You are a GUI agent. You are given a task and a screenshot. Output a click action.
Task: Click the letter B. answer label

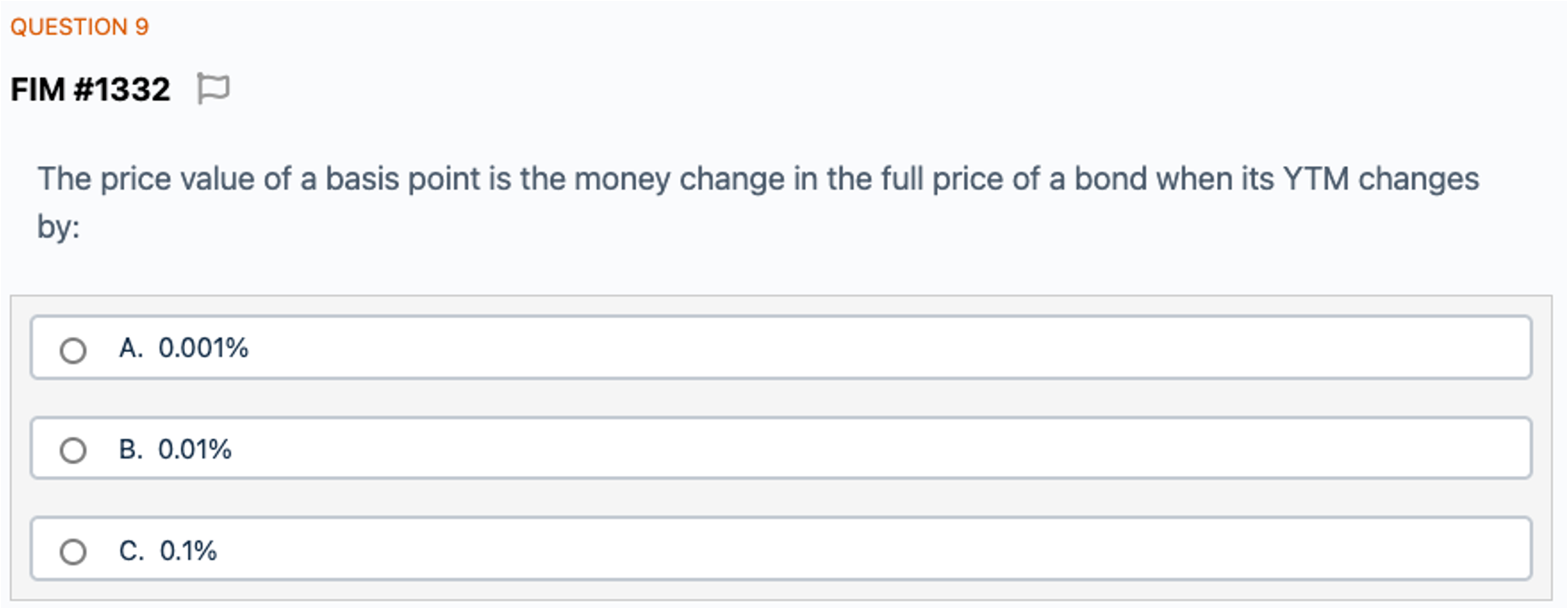131,449
